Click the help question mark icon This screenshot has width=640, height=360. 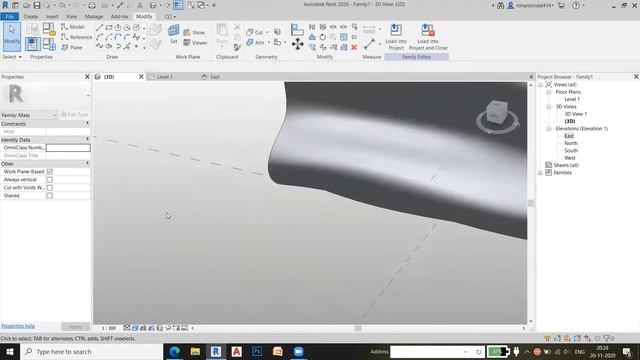click(576, 5)
